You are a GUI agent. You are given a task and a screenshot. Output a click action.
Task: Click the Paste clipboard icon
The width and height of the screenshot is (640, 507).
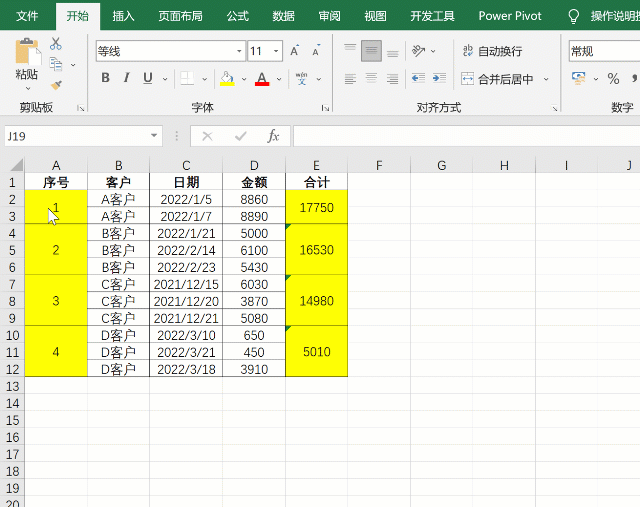pos(27,60)
